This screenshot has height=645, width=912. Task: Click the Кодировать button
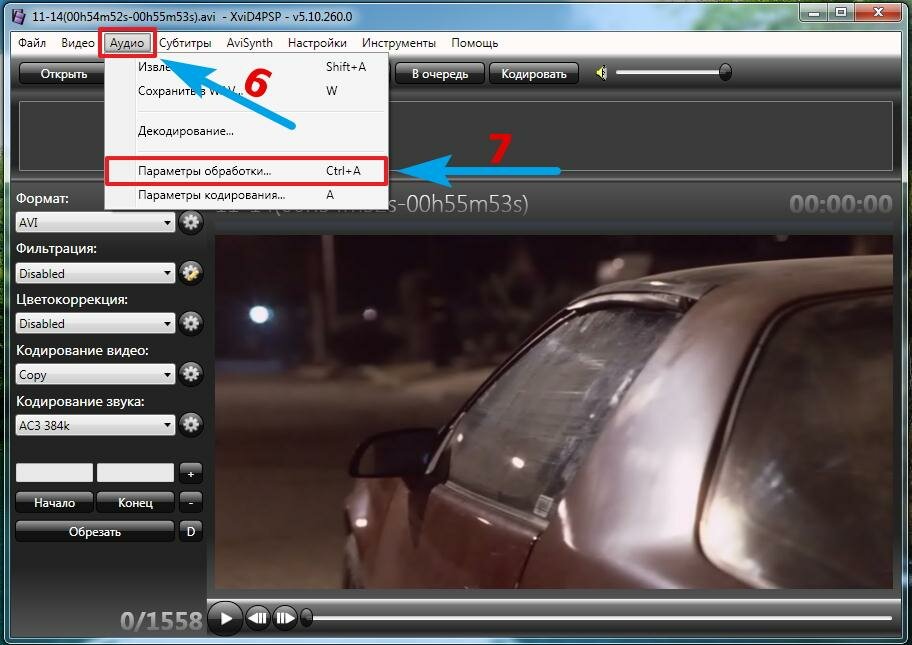click(534, 73)
